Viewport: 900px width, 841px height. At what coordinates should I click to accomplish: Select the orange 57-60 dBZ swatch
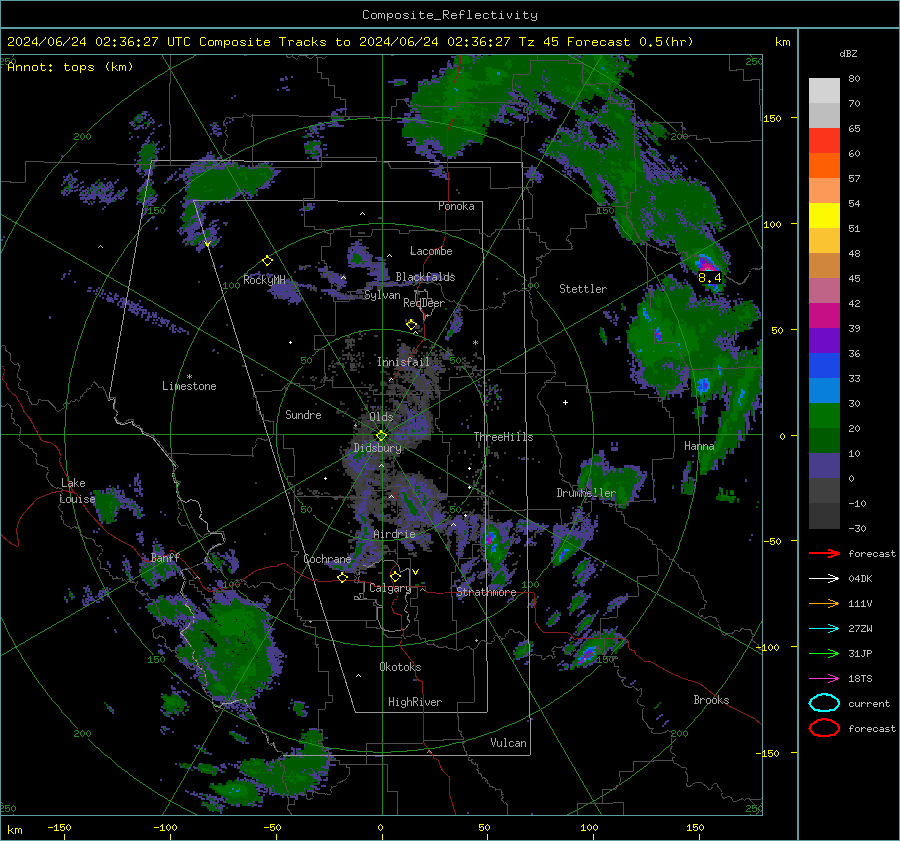pyautogui.click(x=824, y=166)
